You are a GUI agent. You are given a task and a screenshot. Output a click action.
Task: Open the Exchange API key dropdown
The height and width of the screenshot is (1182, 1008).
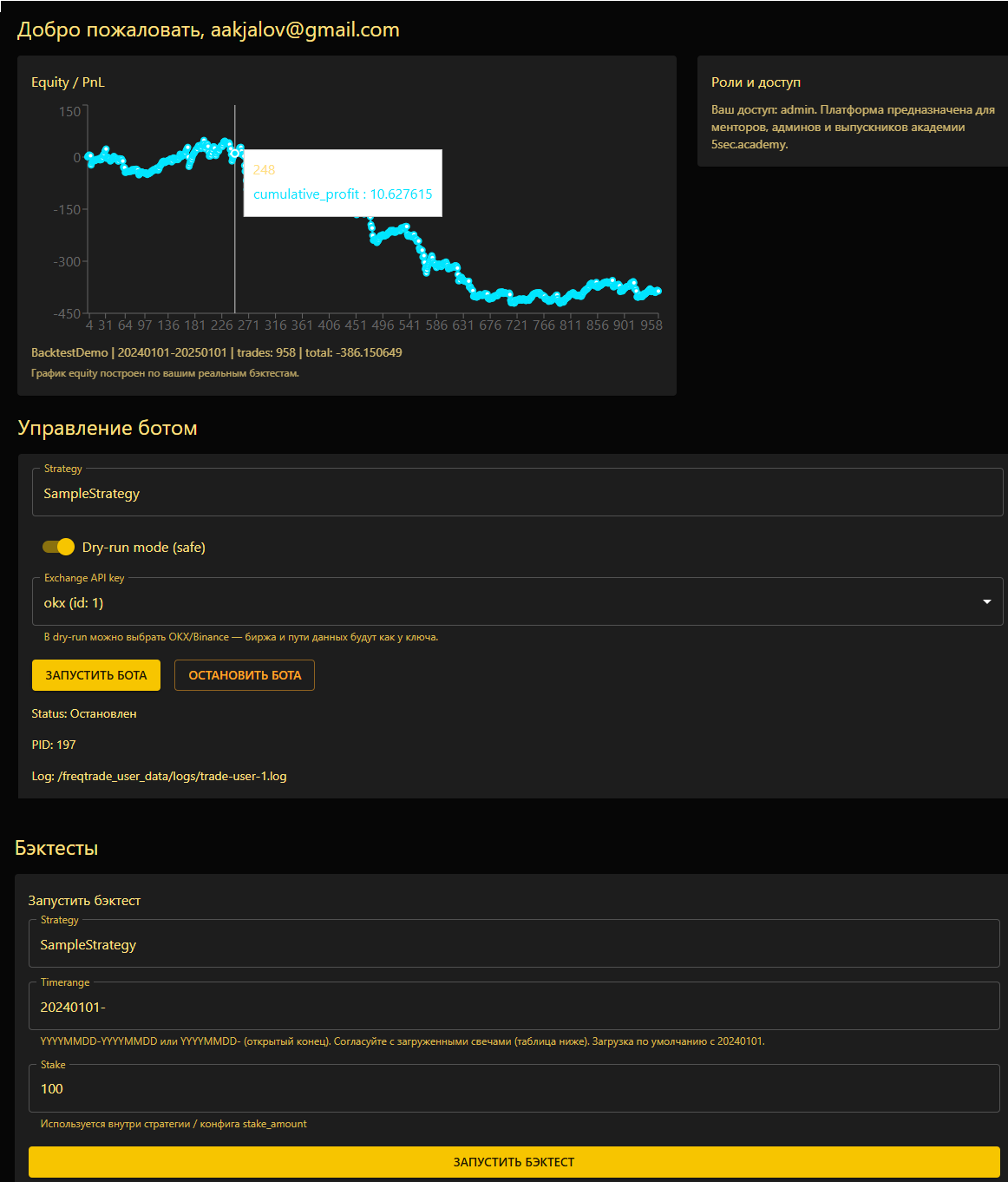[518, 601]
